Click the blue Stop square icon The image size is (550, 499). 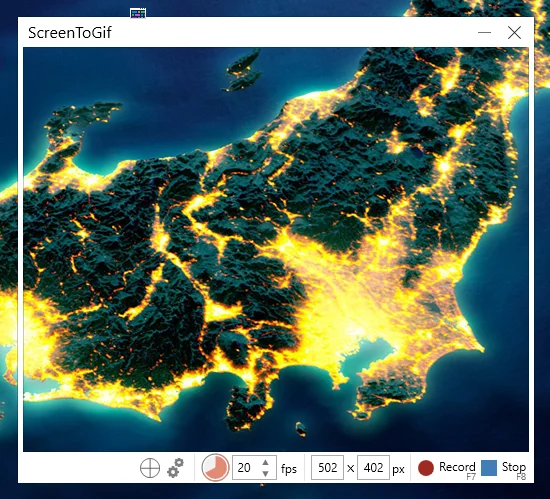pos(489,468)
